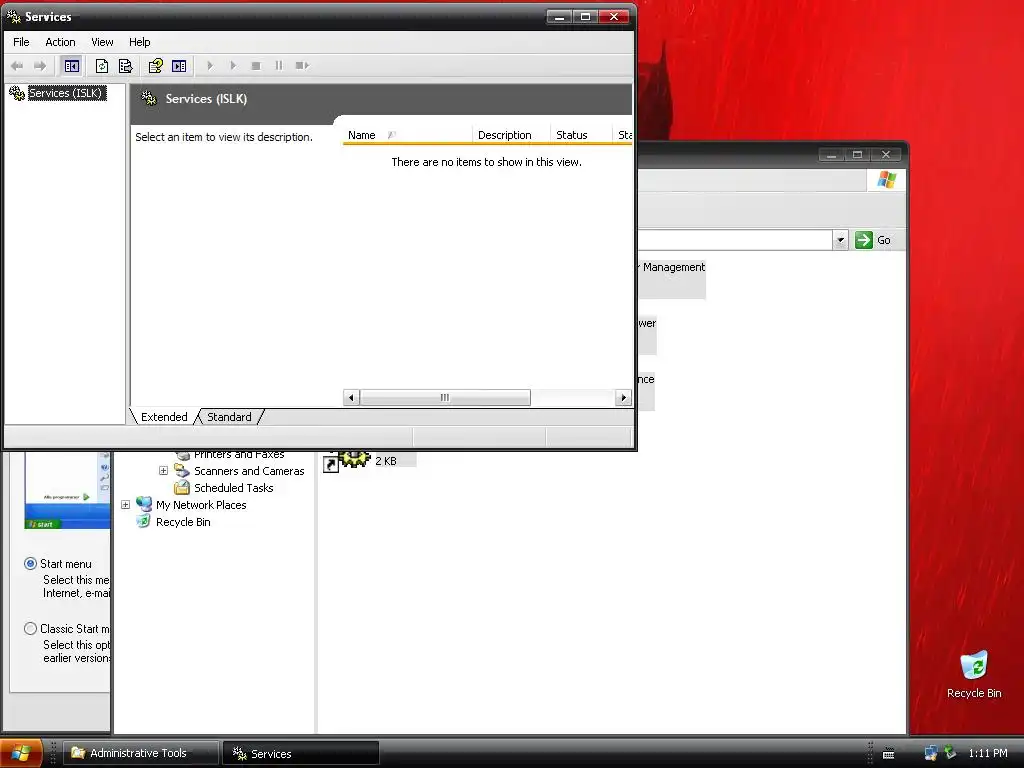Minimize the Services window

pos(559,17)
